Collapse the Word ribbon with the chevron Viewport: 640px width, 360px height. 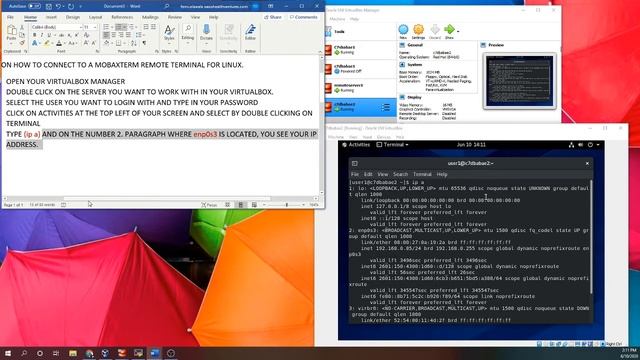point(320,51)
